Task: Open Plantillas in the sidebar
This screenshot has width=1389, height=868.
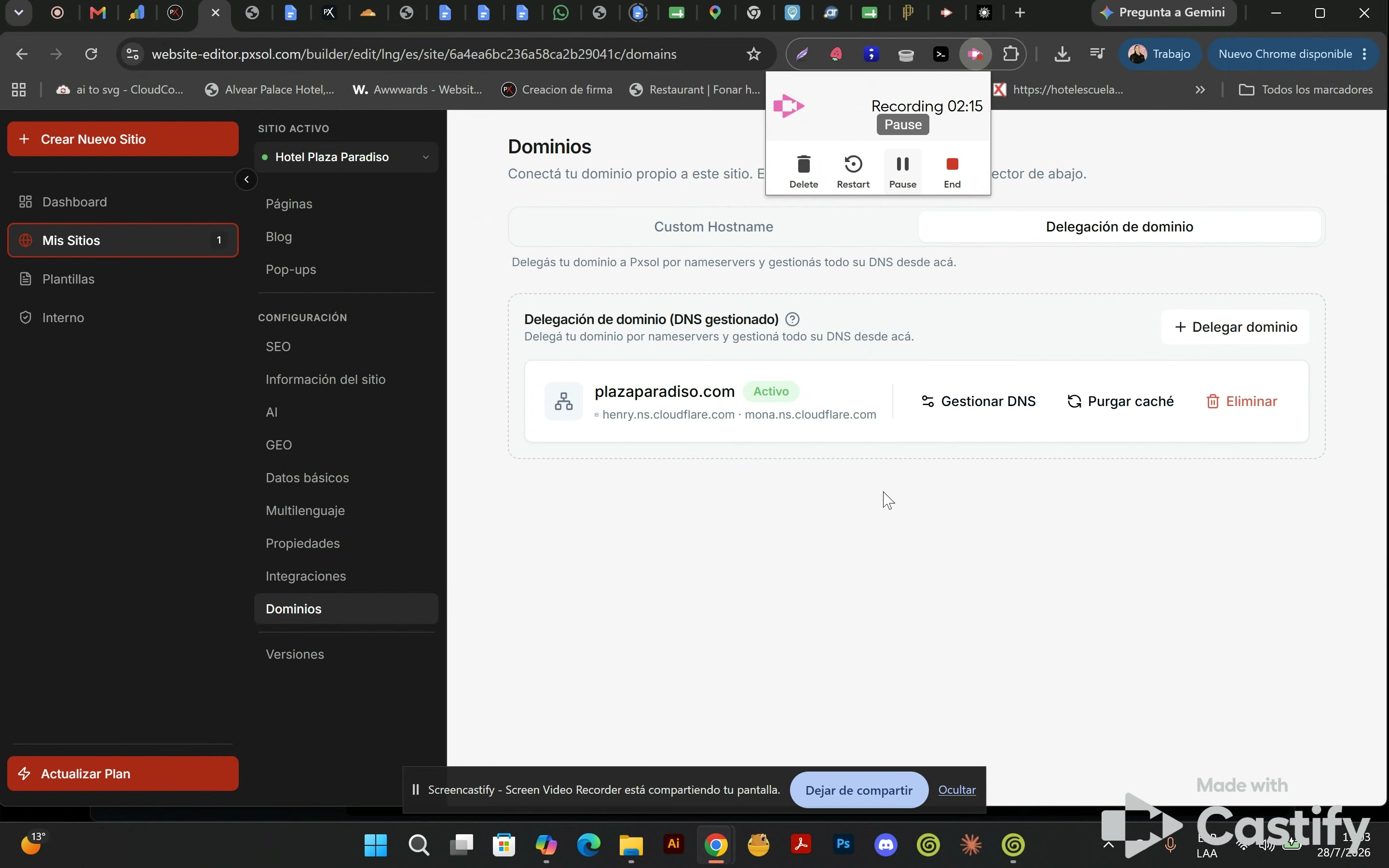Action: (x=123, y=279)
